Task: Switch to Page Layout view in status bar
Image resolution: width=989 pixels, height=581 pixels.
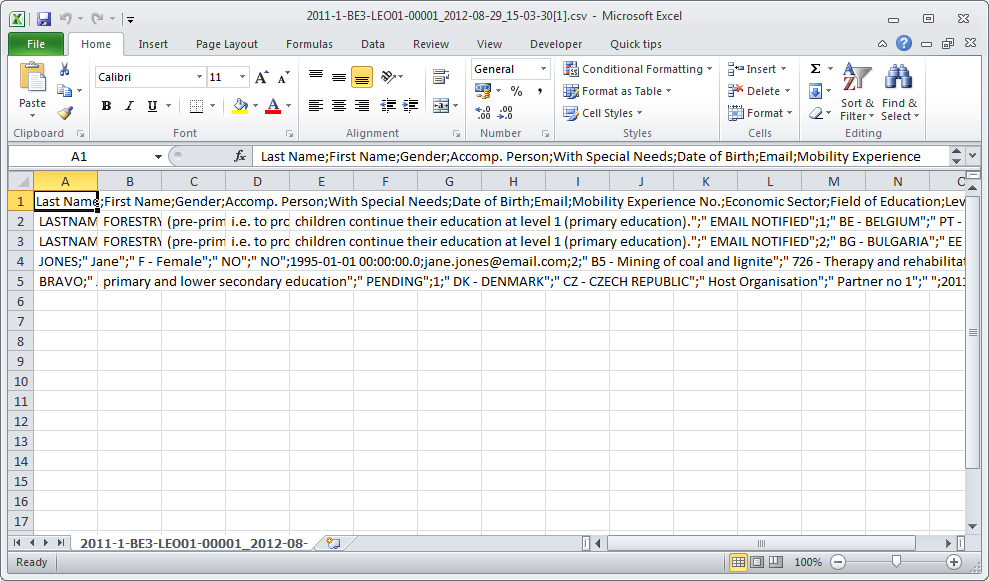Action: pyautogui.click(x=757, y=562)
